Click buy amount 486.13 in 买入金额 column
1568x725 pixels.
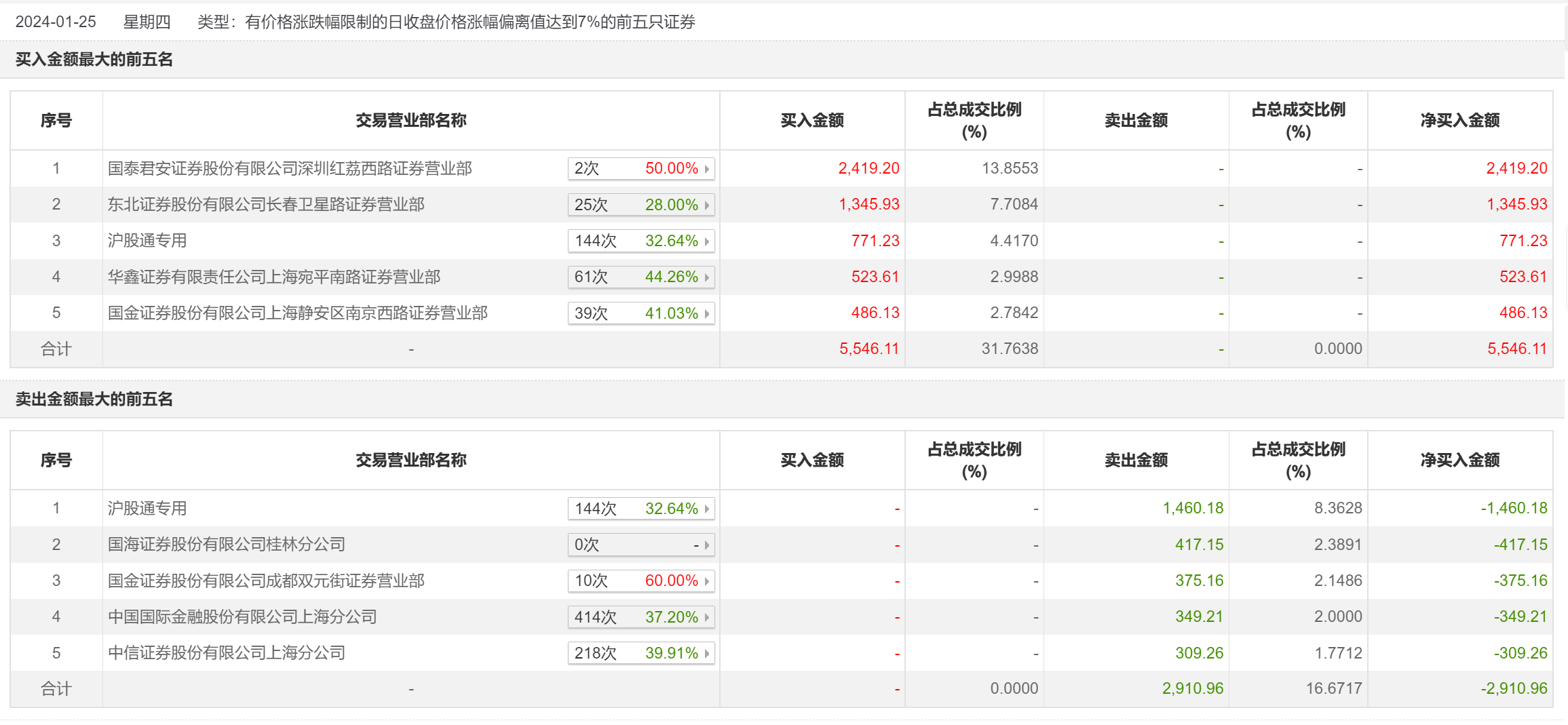(875, 313)
